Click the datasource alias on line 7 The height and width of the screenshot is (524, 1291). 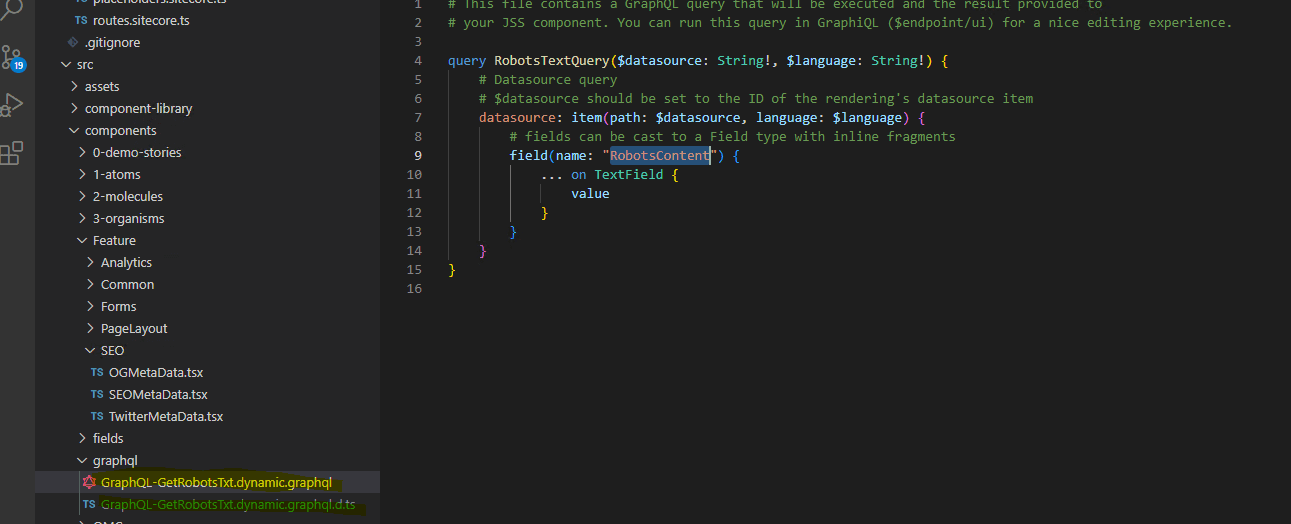tap(517, 117)
